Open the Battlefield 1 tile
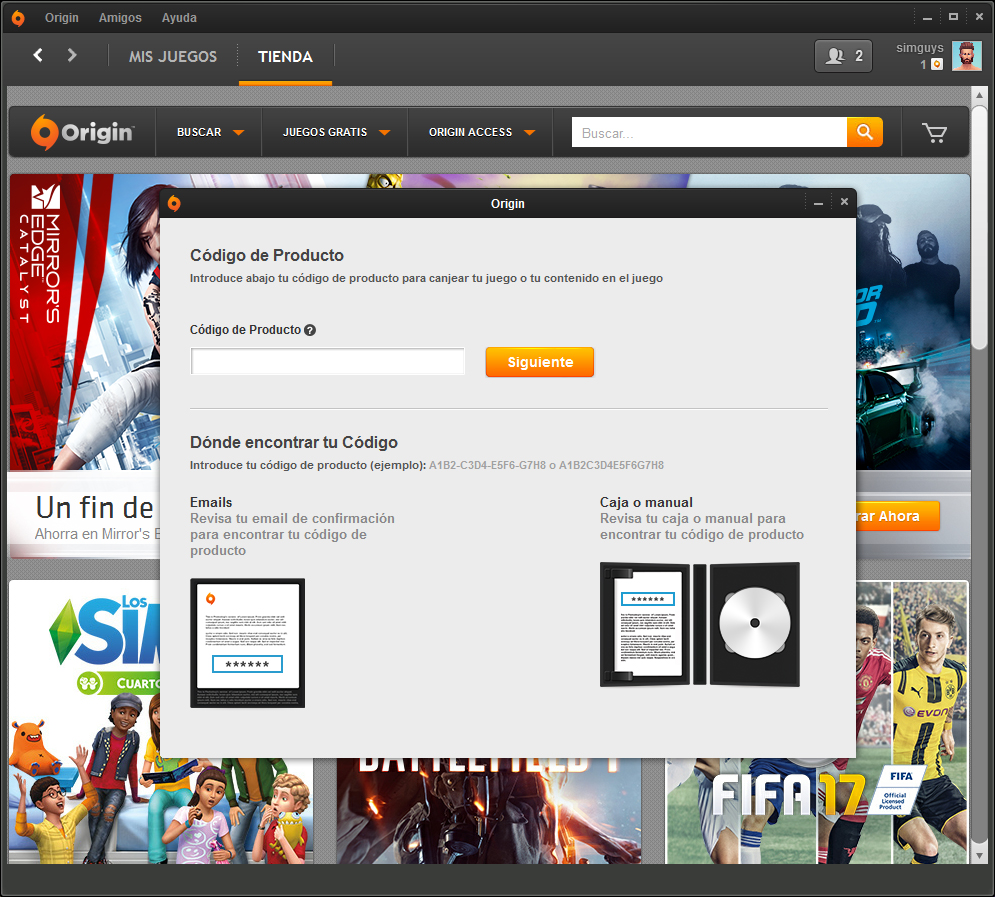The image size is (995, 897). [489, 811]
